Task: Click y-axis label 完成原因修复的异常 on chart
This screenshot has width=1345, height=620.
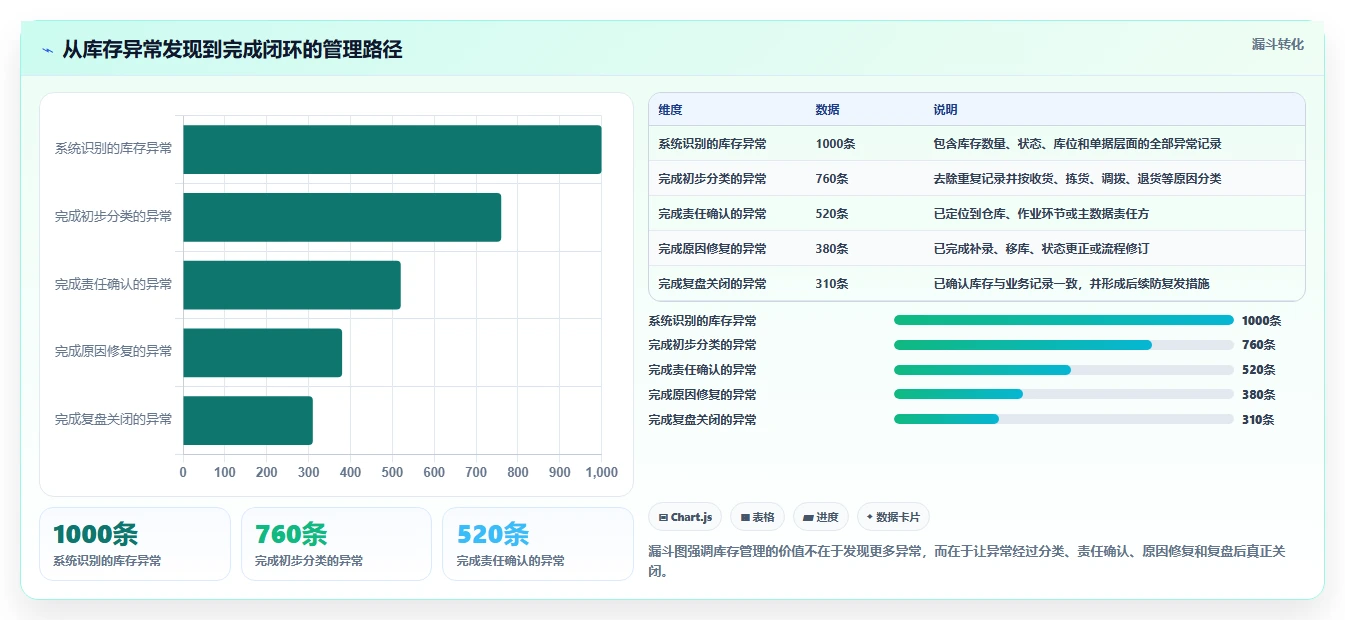Action: [113, 352]
